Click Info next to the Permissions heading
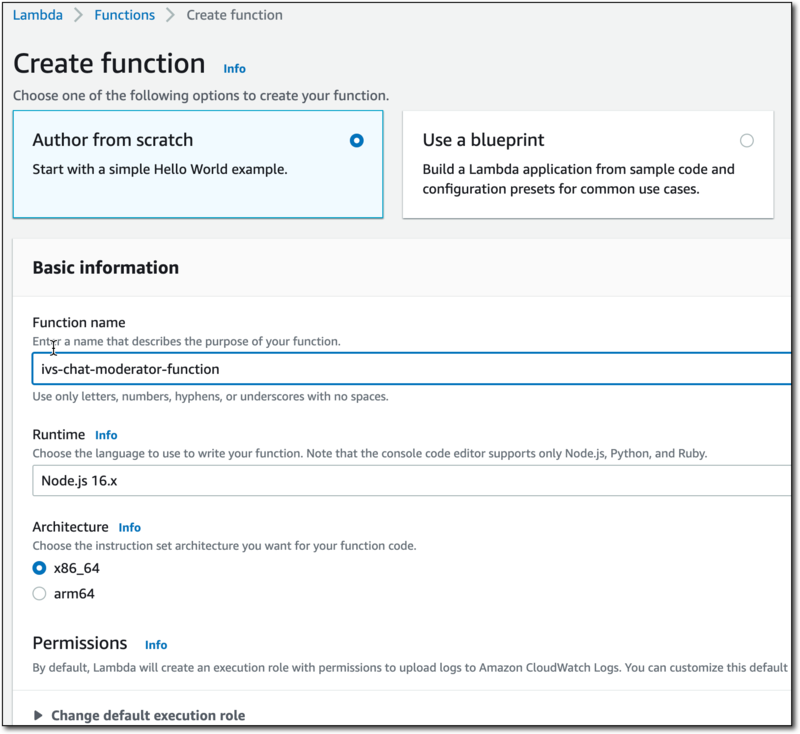This screenshot has width=800, height=734. coord(155,644)
